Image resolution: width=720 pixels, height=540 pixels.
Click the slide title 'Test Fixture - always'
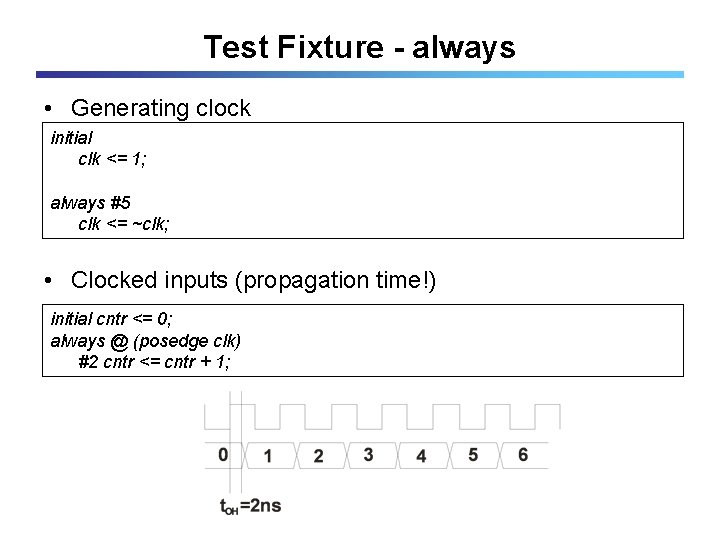360,47
